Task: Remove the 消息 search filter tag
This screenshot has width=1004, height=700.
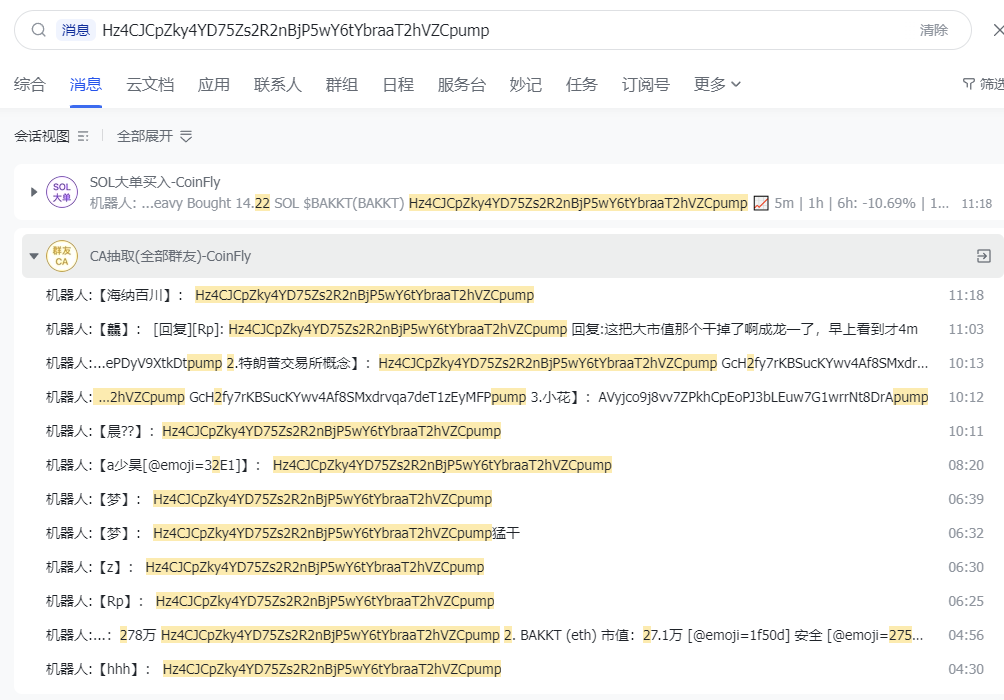Action: point(76,30)
